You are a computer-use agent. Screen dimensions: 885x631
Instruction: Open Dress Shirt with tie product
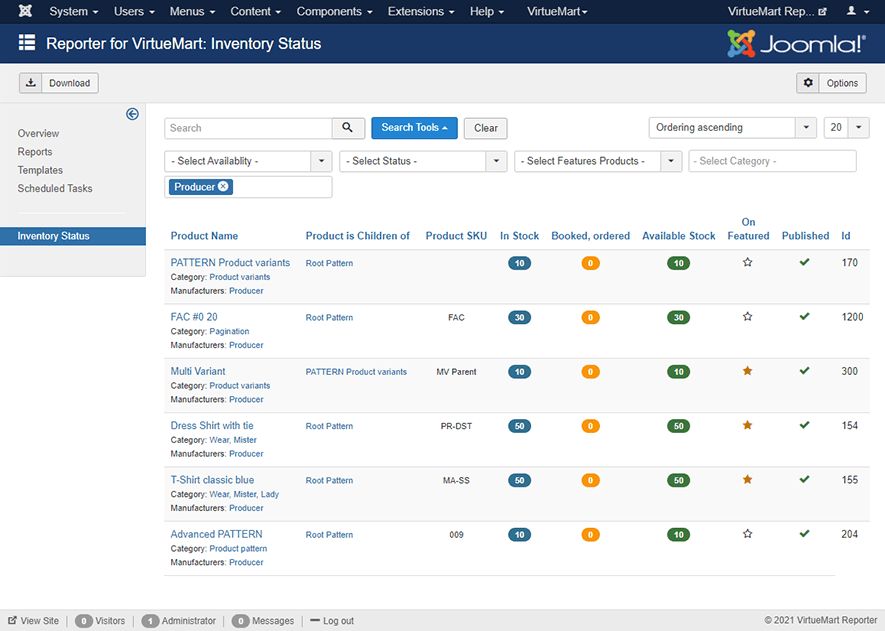pos(212,426)
